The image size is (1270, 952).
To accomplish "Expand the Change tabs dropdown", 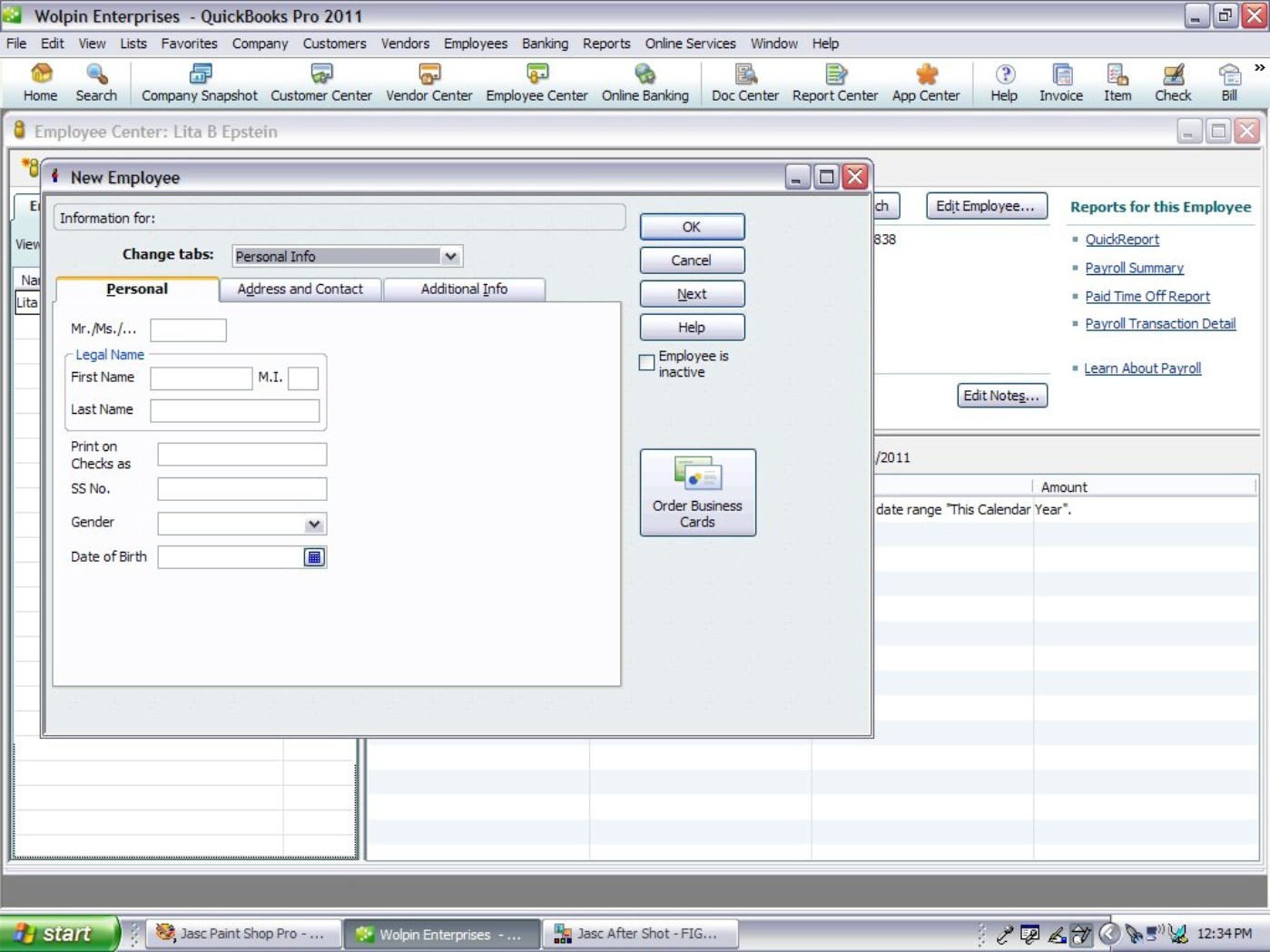I will click(450, 256).
